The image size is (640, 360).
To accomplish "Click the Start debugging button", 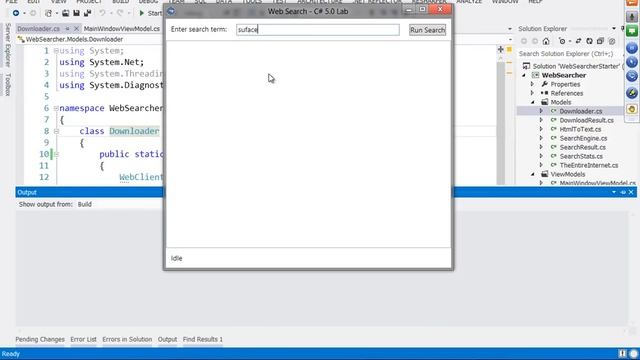I will (150, 13).
